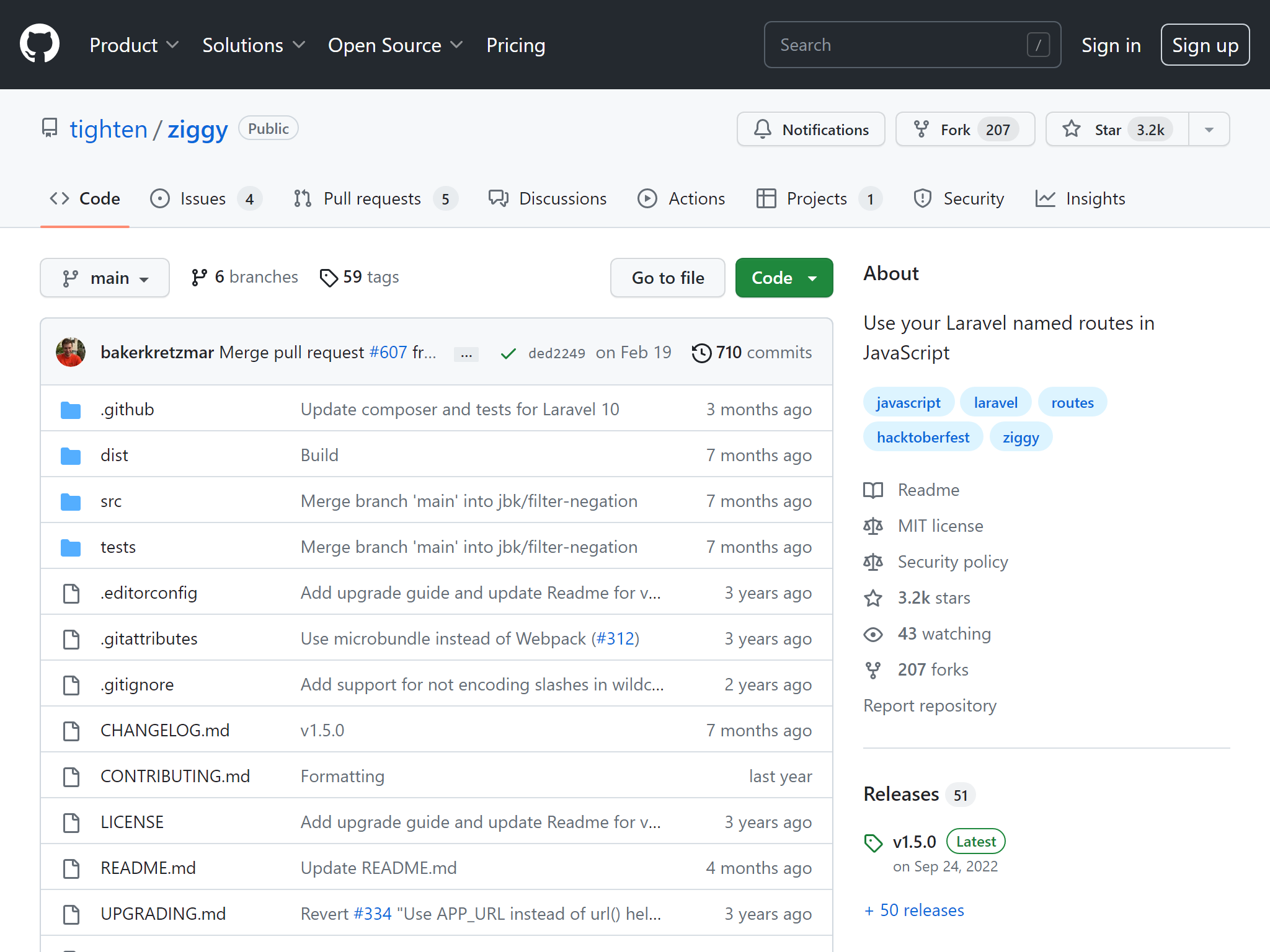Open the CONTRIBUTING.md file
Image resolution: width=1270 pixels, height=952 pixels.
pos(175,776)
